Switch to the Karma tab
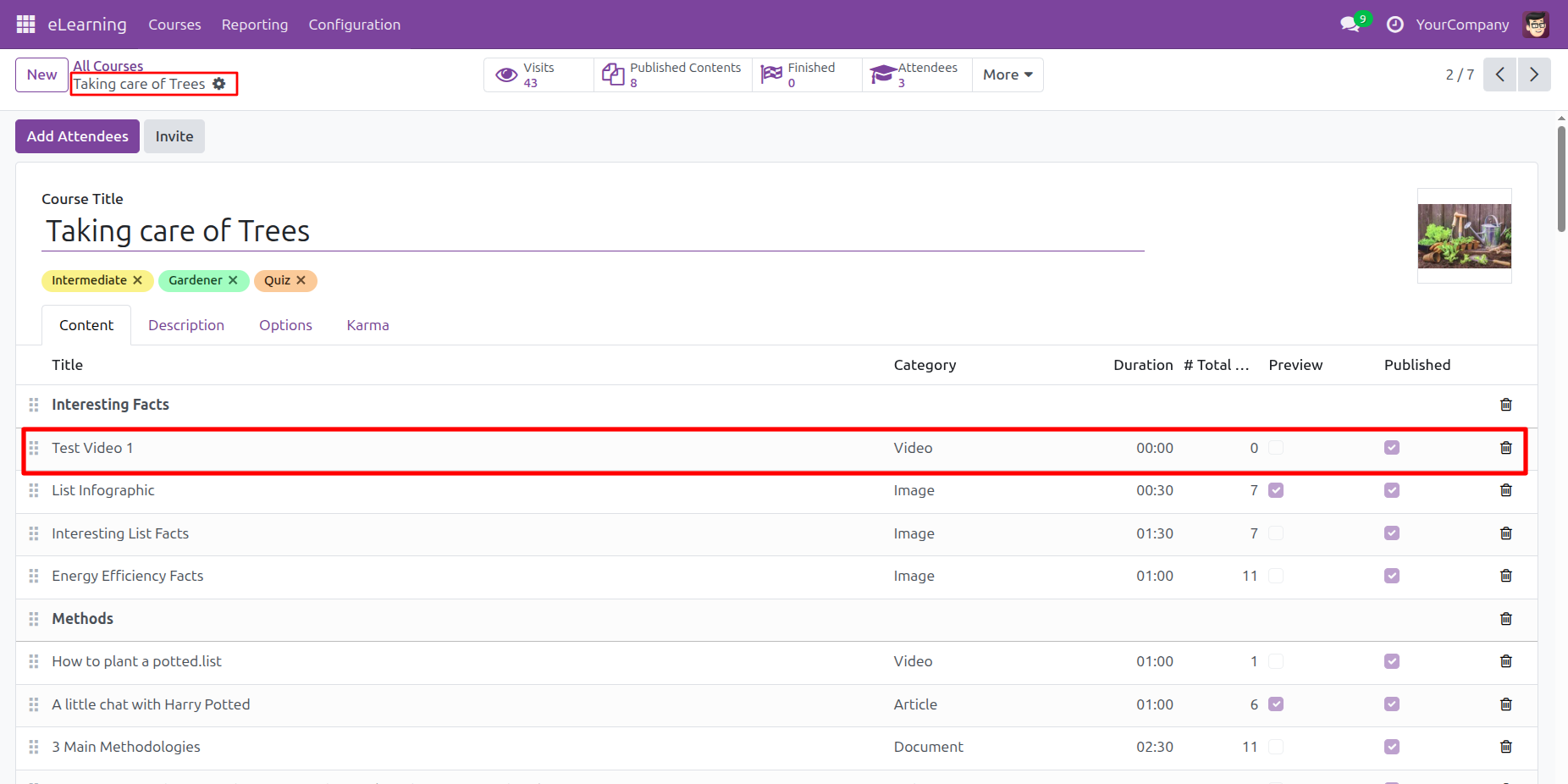The height and width of the screenshot is (784, 1568). click(367, 325)
